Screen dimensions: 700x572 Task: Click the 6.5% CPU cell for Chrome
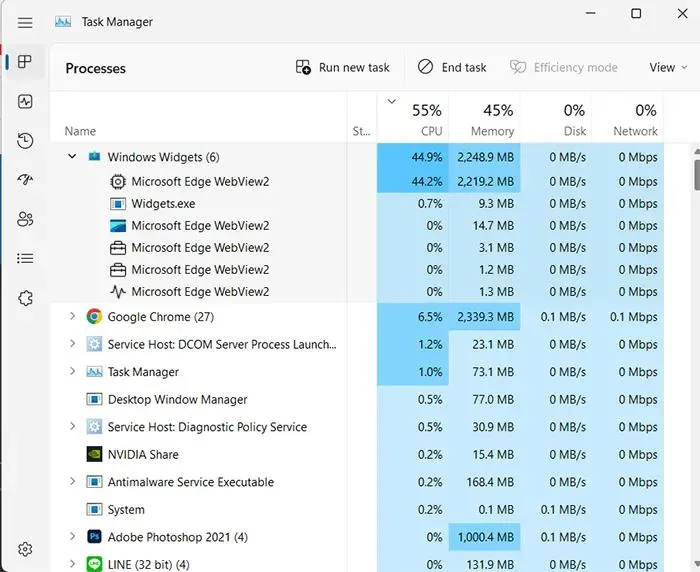pos(413,317)
